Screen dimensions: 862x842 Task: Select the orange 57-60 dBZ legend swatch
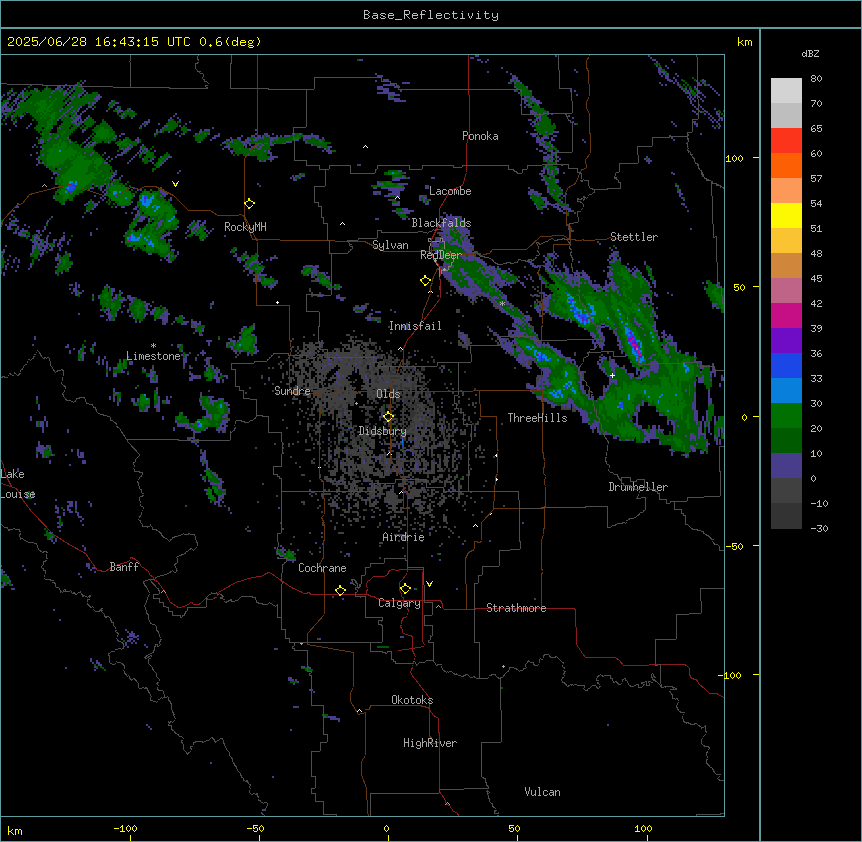(786, 165)
